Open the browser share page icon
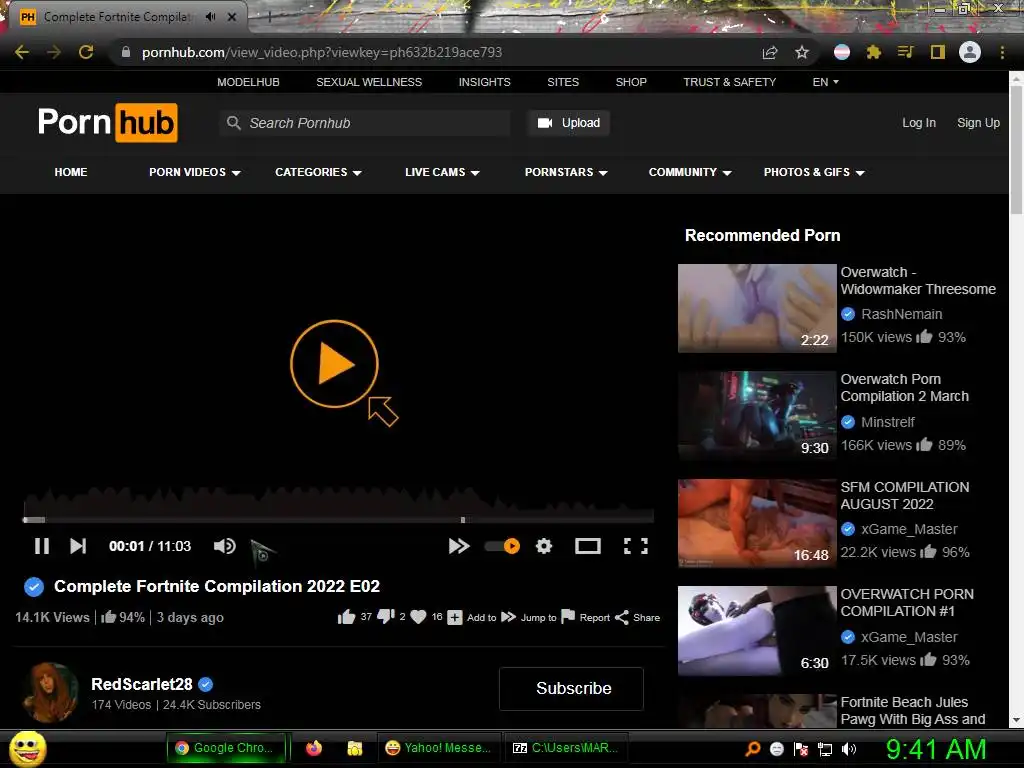The height and width of the screenshot is (768, 1024). point(770,52)
